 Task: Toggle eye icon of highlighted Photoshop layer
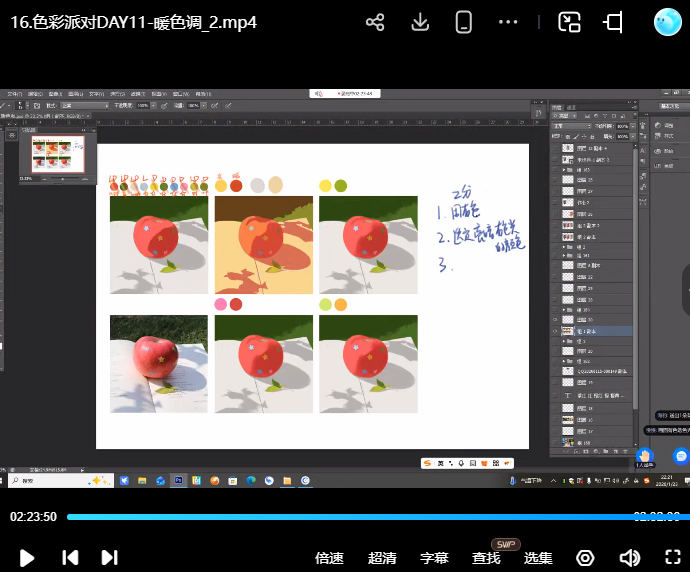[x=555, y=330]
